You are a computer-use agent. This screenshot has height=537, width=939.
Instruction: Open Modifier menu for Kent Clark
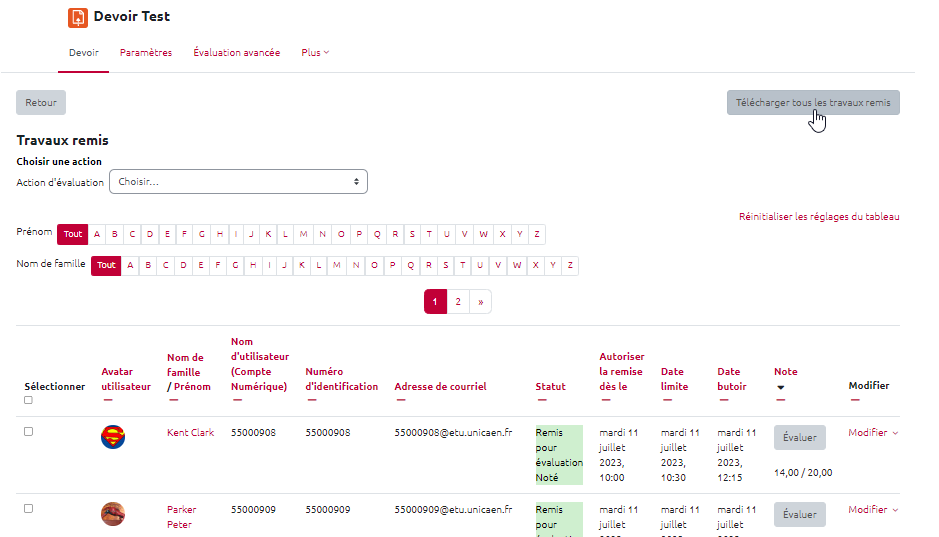(872, 433)
